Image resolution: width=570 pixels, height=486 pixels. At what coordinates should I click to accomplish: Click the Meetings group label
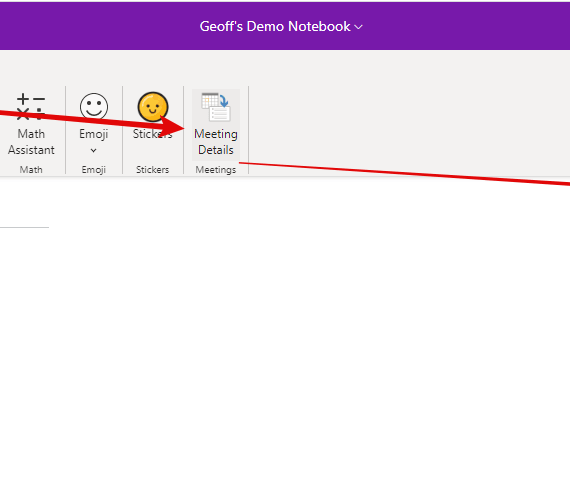[x=216, y=170]
